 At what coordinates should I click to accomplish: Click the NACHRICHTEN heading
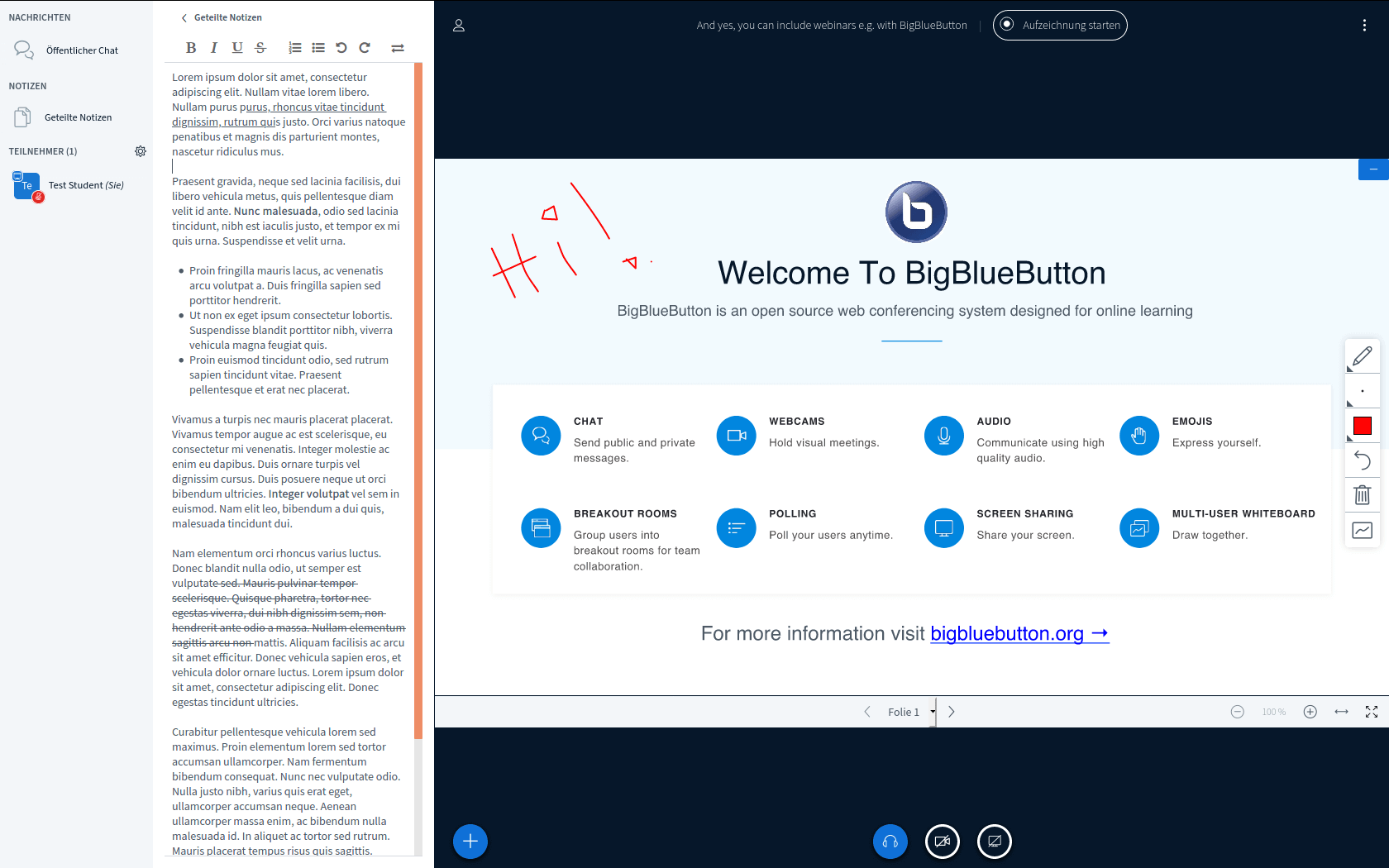tap(40, 17)
